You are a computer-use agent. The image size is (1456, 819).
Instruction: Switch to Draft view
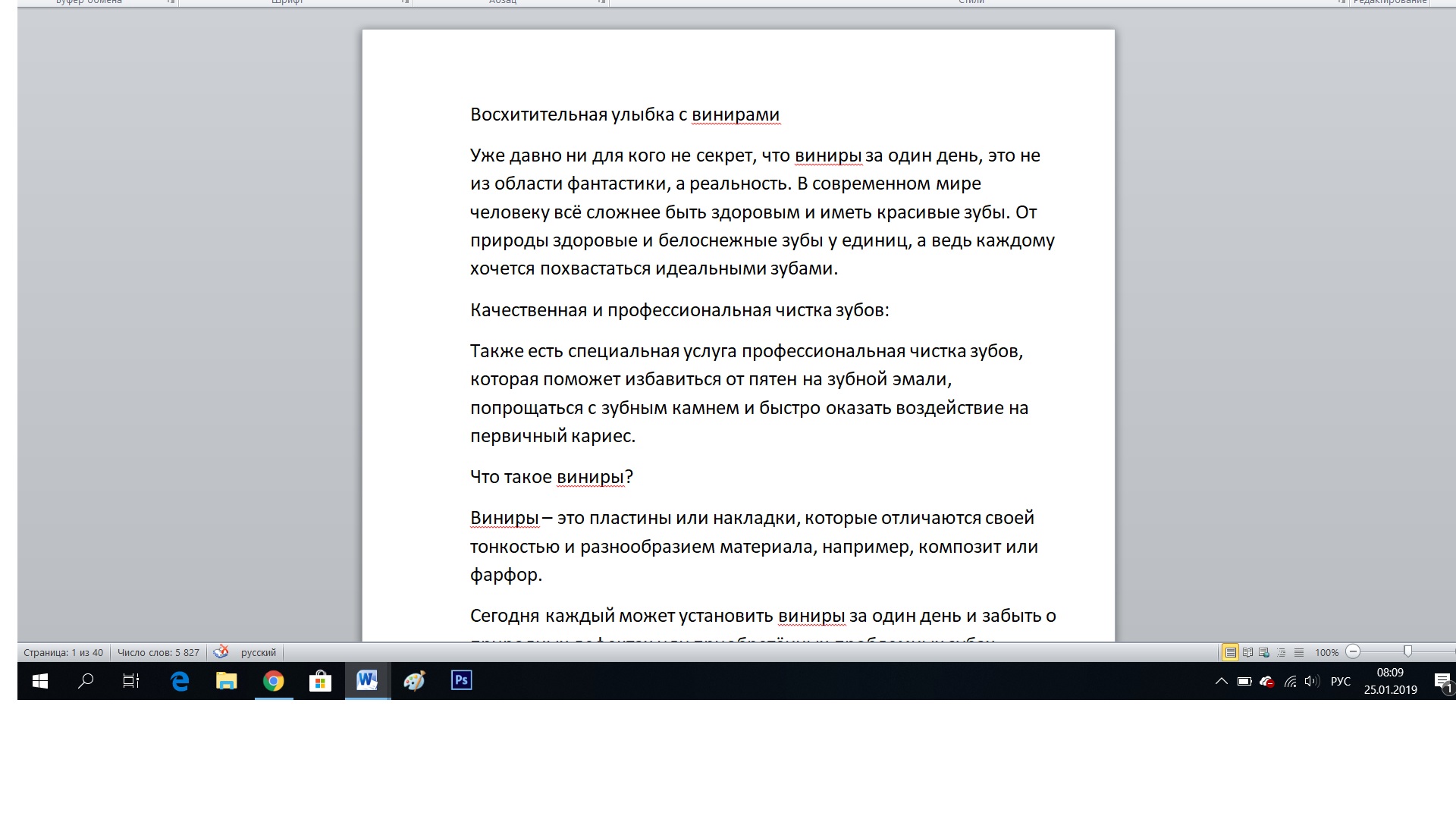1298,652
